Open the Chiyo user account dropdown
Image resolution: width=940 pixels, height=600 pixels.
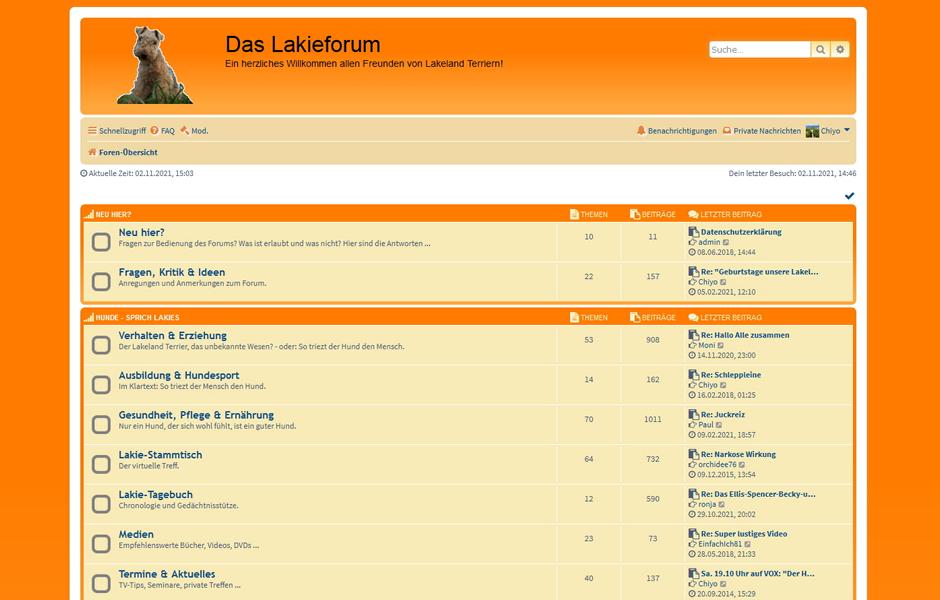[x=828, y=131]
